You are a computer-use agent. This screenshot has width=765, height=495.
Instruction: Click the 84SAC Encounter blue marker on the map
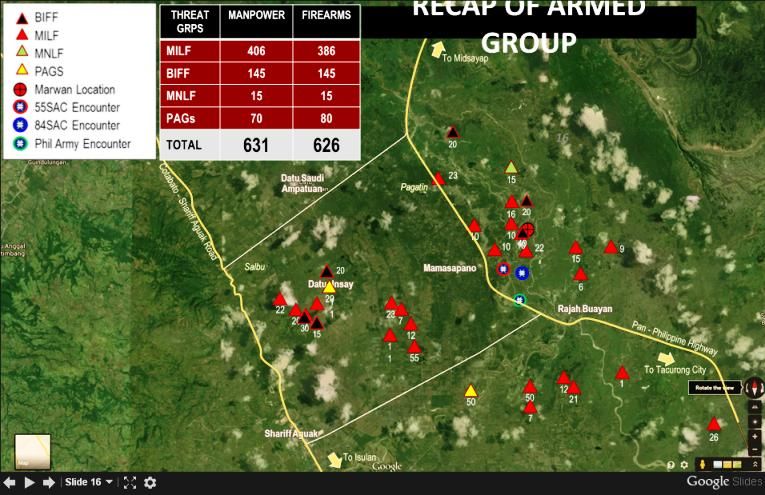521,272
